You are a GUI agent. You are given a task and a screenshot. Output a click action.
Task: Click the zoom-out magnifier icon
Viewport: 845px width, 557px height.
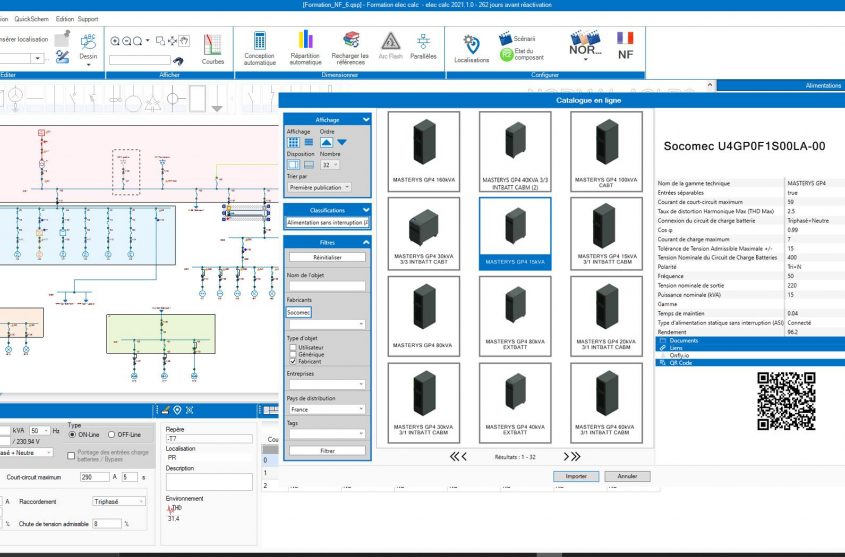click(x=127, y=41)
